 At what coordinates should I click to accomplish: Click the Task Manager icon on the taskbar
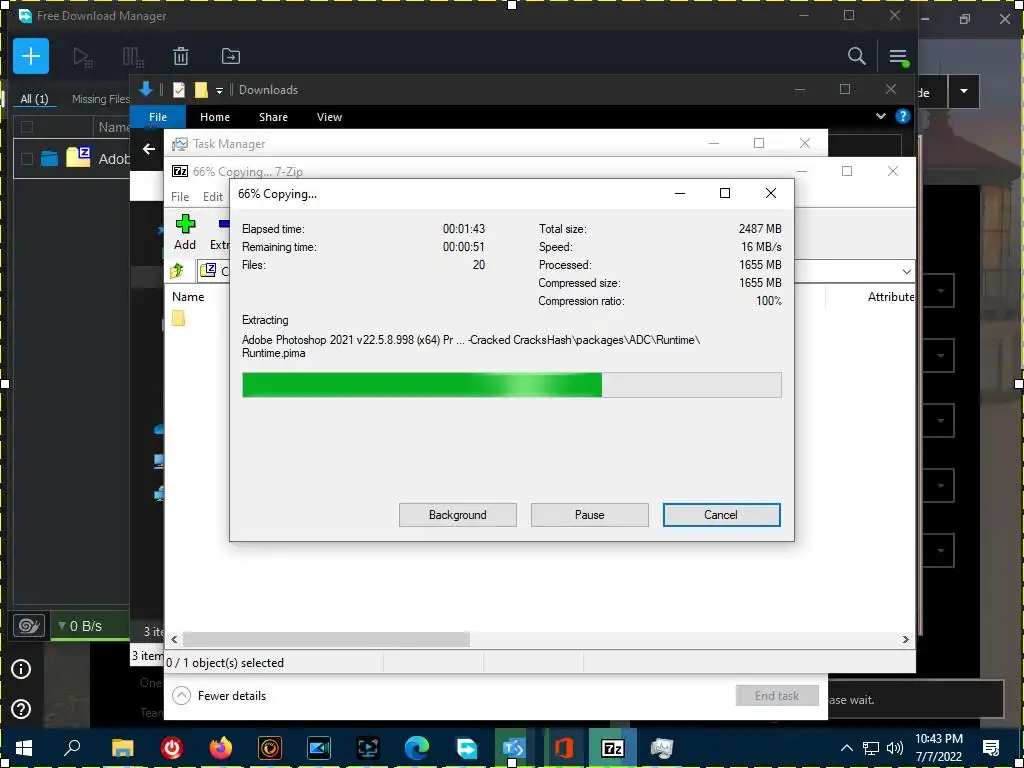coord(662,748)
